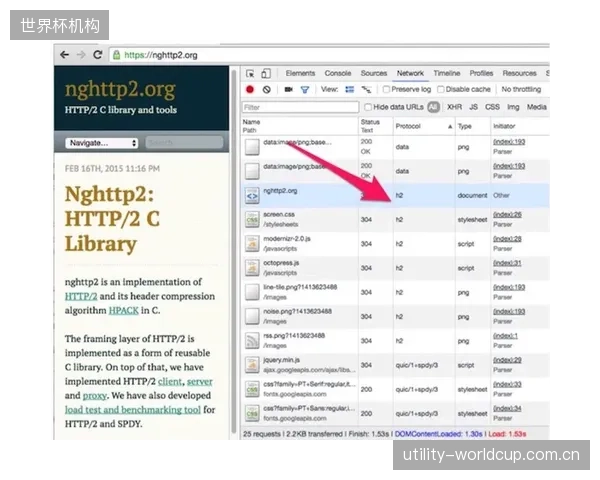Click the browser forward arrow
The width and height of the screenshot is (600, 480).
pyautogui.click(x=81, y=55)
